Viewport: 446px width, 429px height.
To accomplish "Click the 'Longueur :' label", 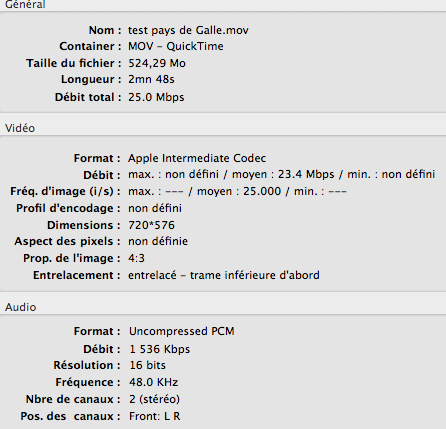I will point(91,79).
